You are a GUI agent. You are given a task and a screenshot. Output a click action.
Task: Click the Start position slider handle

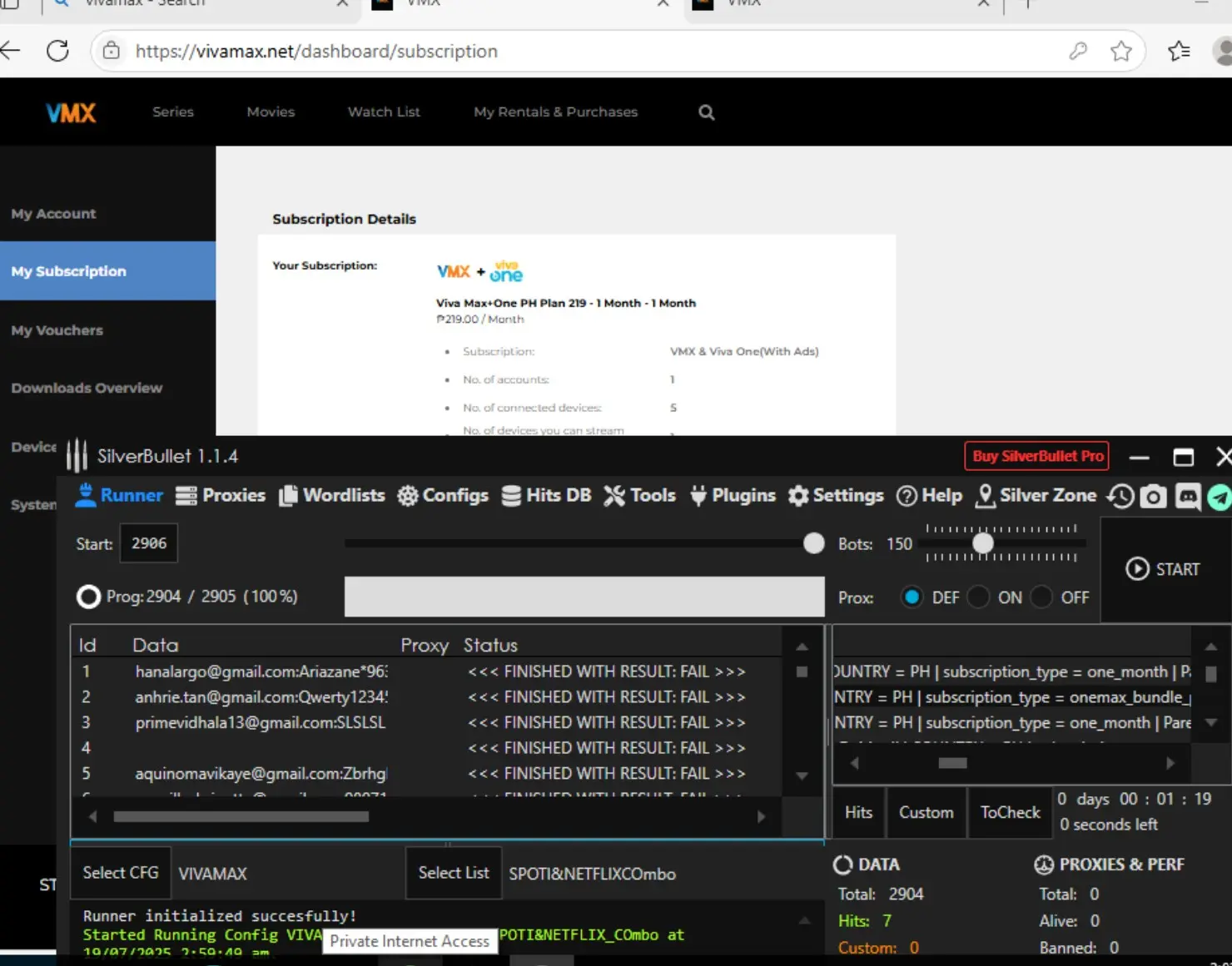(813, 543)
